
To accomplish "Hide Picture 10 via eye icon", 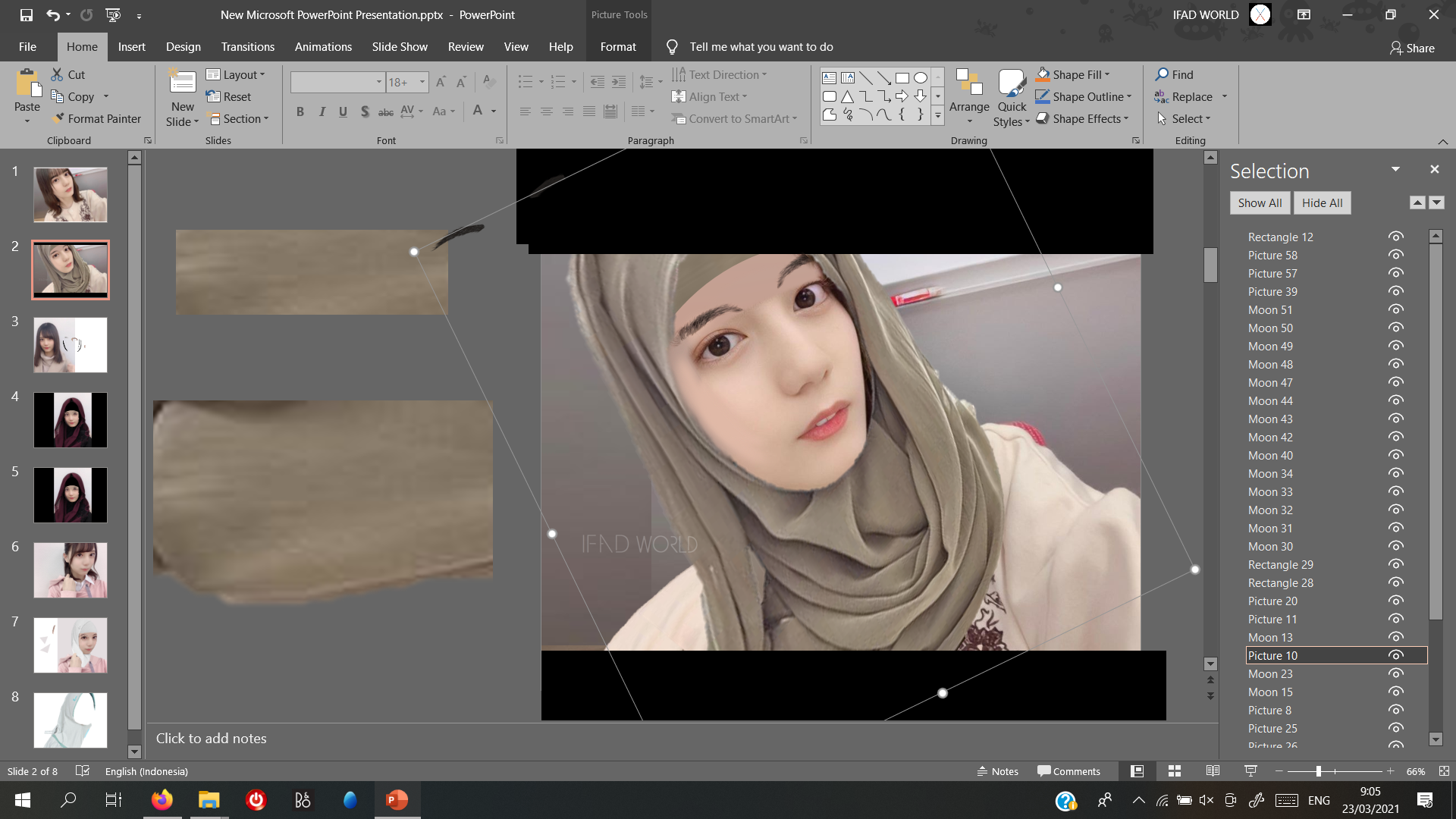I will point(1395,655).
